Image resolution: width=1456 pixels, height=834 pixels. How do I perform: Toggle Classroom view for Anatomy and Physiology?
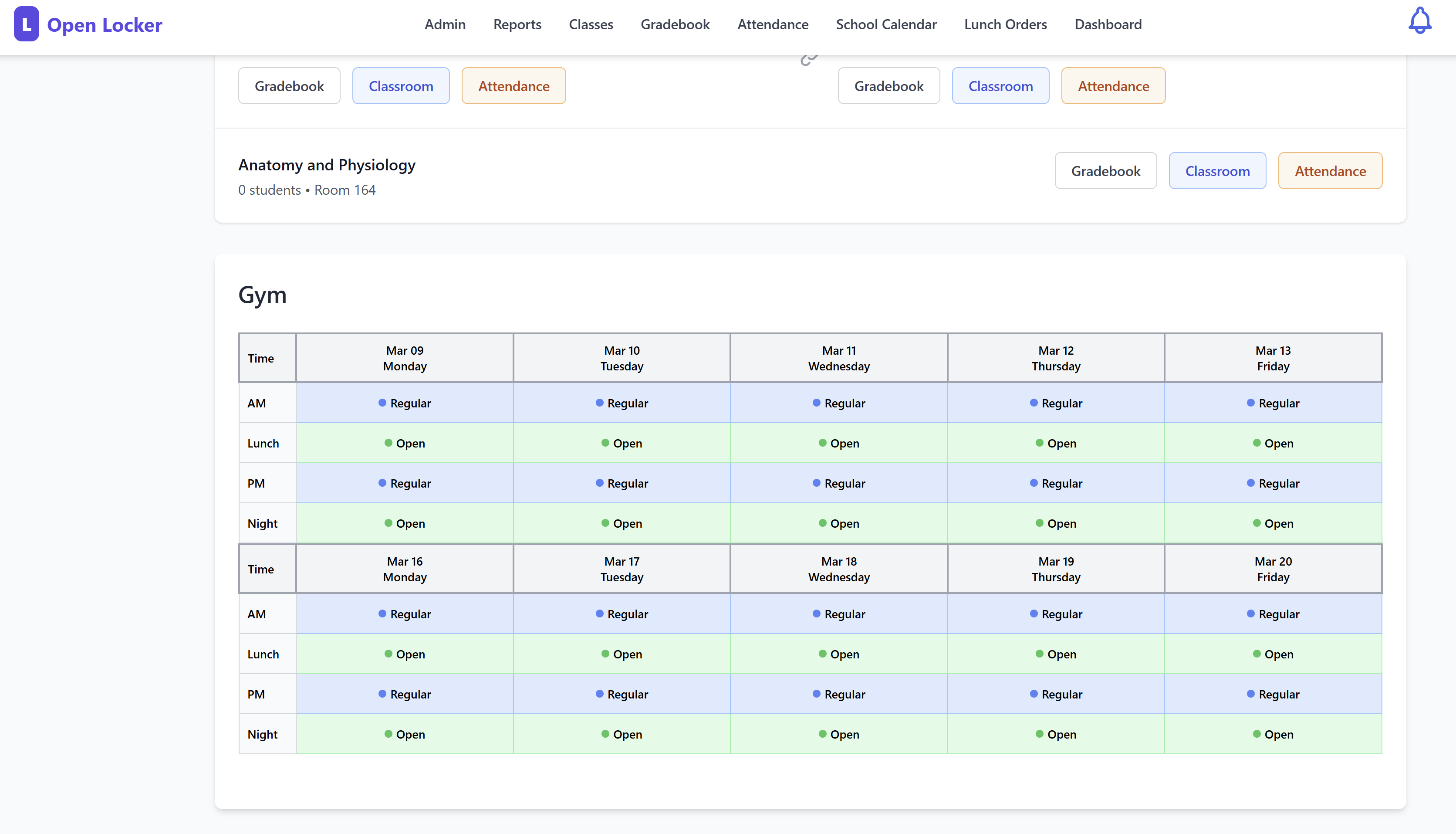pos(1217,170)
